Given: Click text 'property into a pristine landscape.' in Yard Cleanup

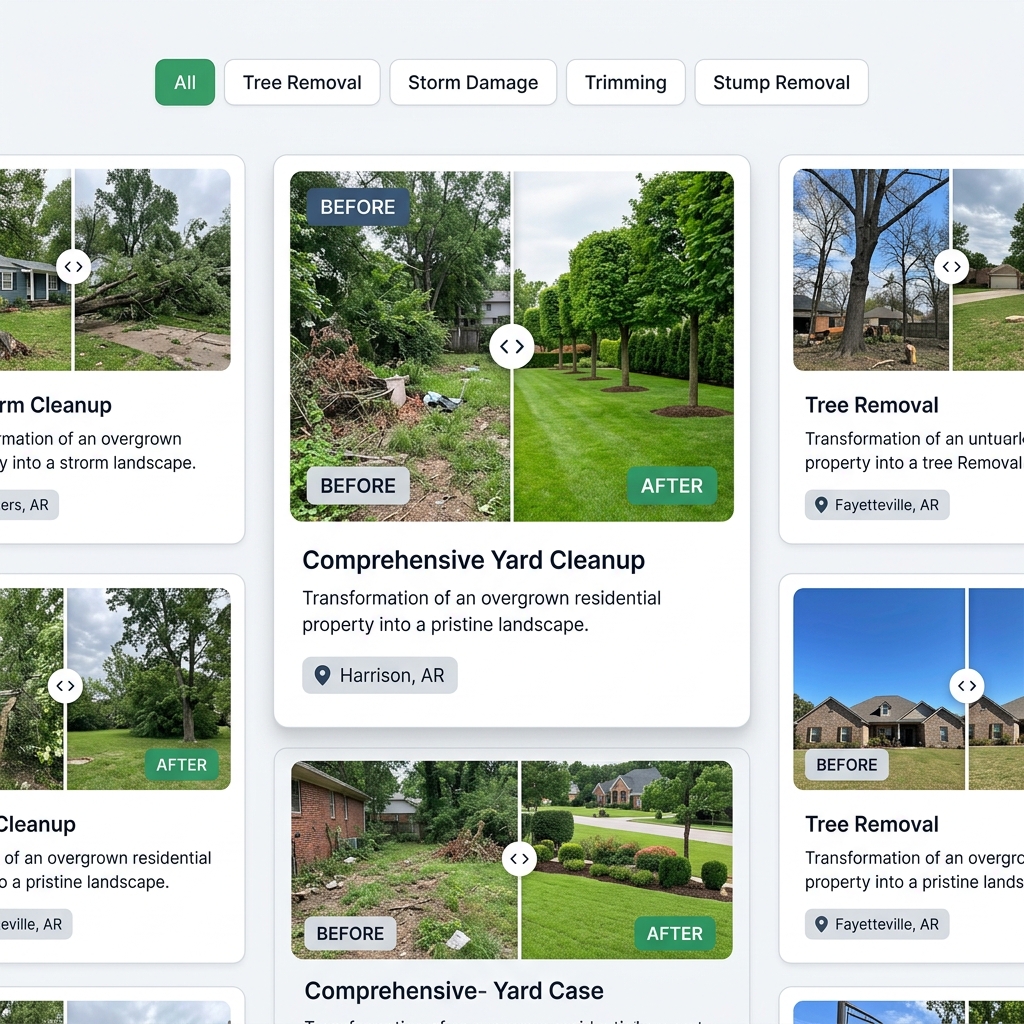Looking at the screenshot, I should click(445, 625).
